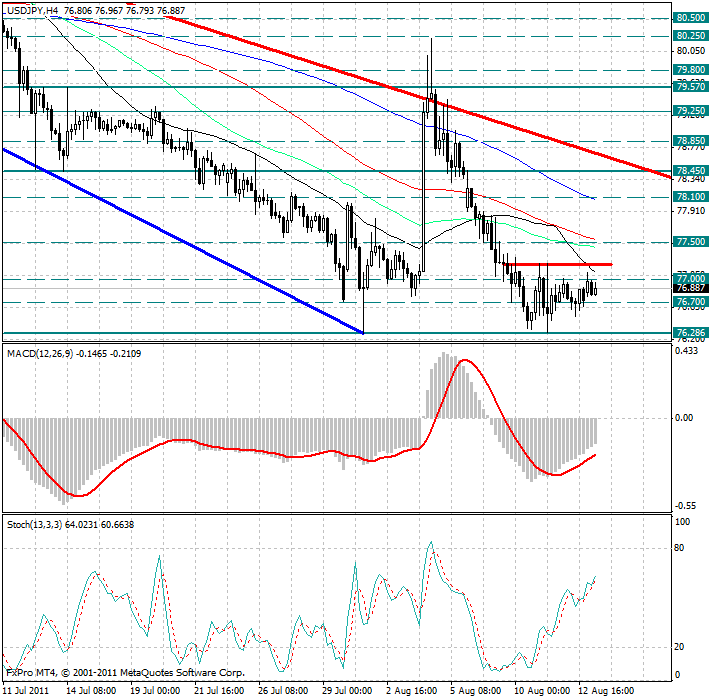Image resolution: width=709 pixels, height=698 pixels.
Task: Select the 79.570 price level label
Action: 690,86
